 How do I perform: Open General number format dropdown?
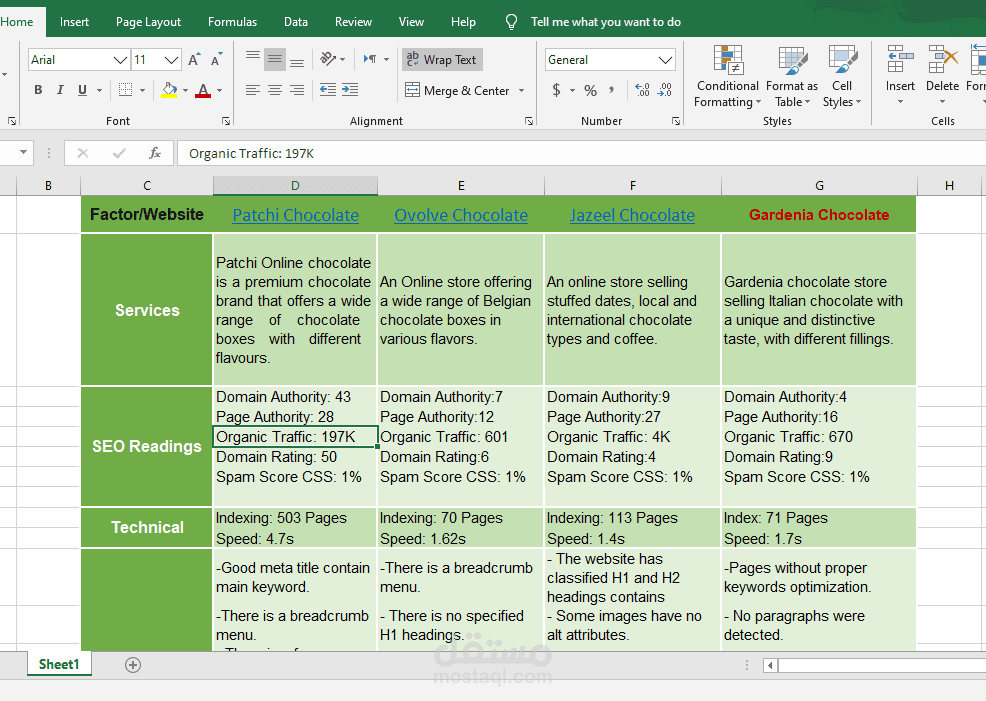[x=665, y=60]
